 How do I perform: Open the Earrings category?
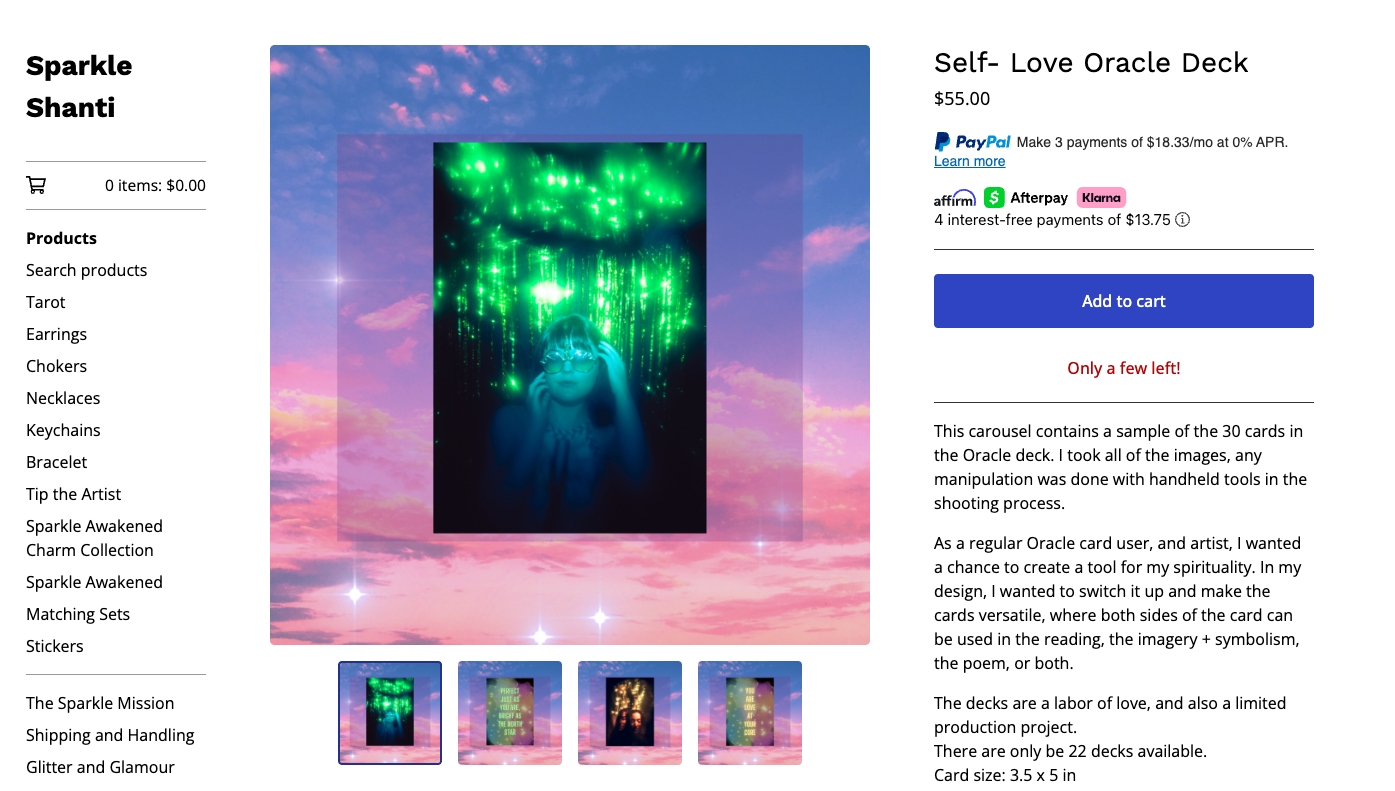pyautogui.click(x=56, y=334)
